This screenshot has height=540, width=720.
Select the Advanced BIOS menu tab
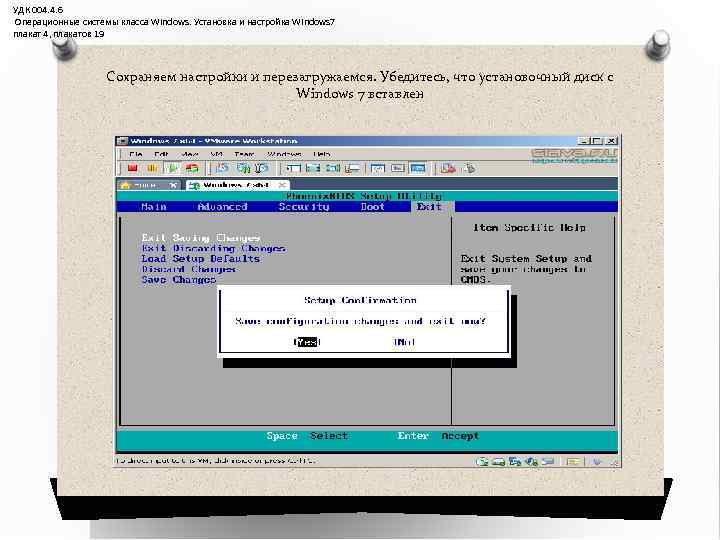pyautogui.click(x=222, y=207)
